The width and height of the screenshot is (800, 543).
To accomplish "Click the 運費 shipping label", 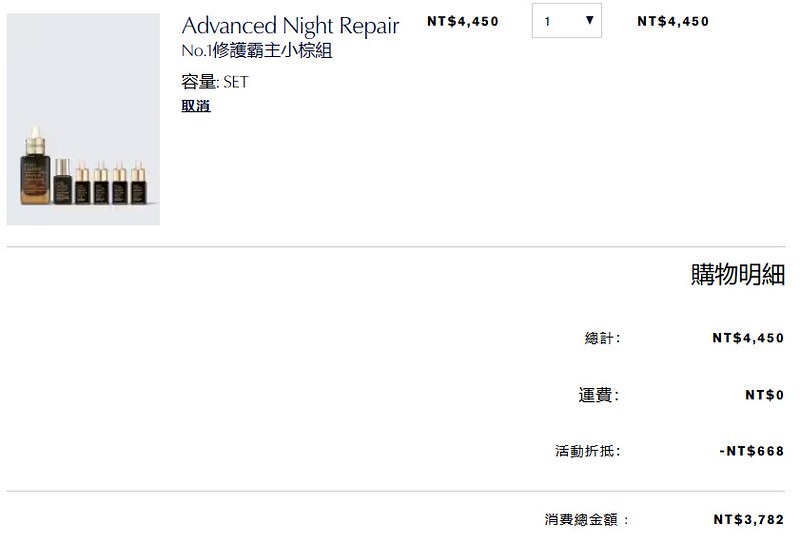I will pyautogui.click(x=598, y=395).
